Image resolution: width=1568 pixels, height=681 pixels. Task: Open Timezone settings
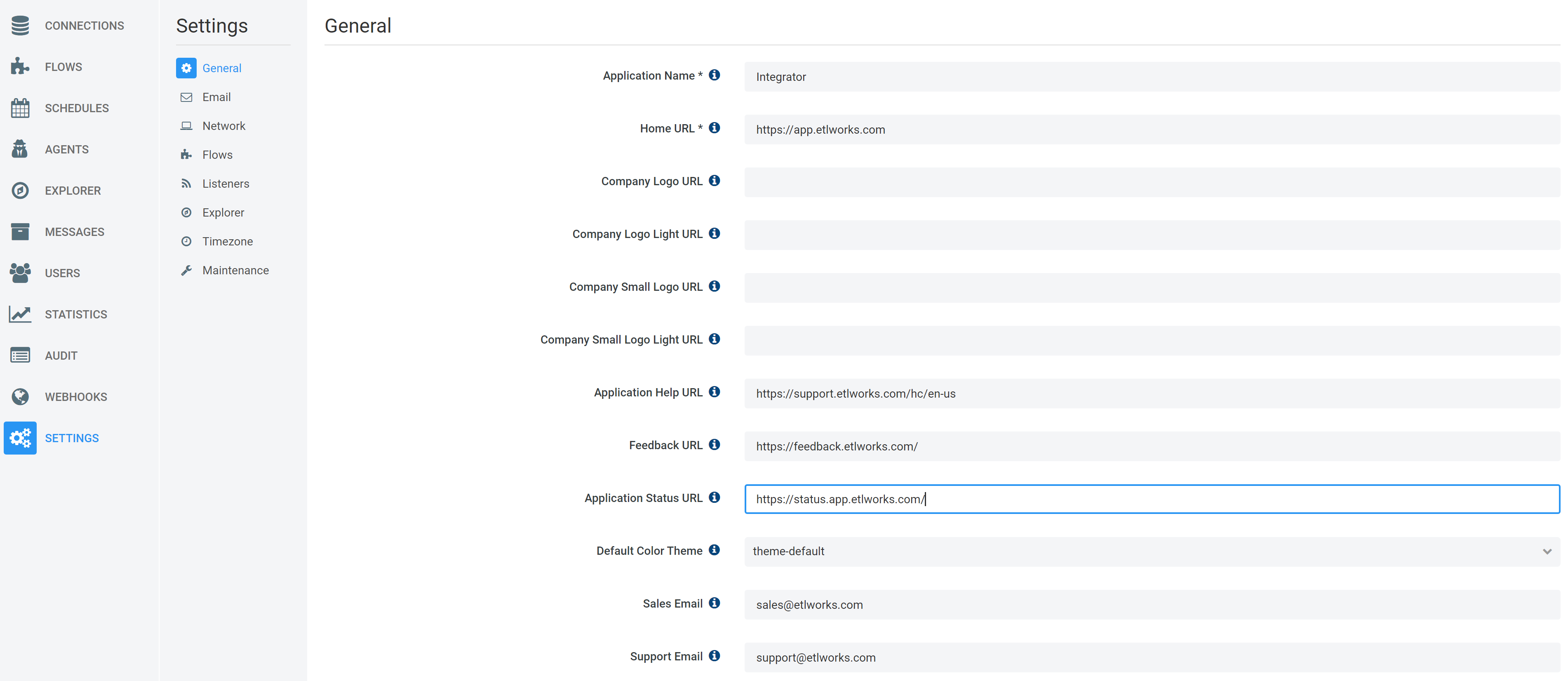(228, 242)
